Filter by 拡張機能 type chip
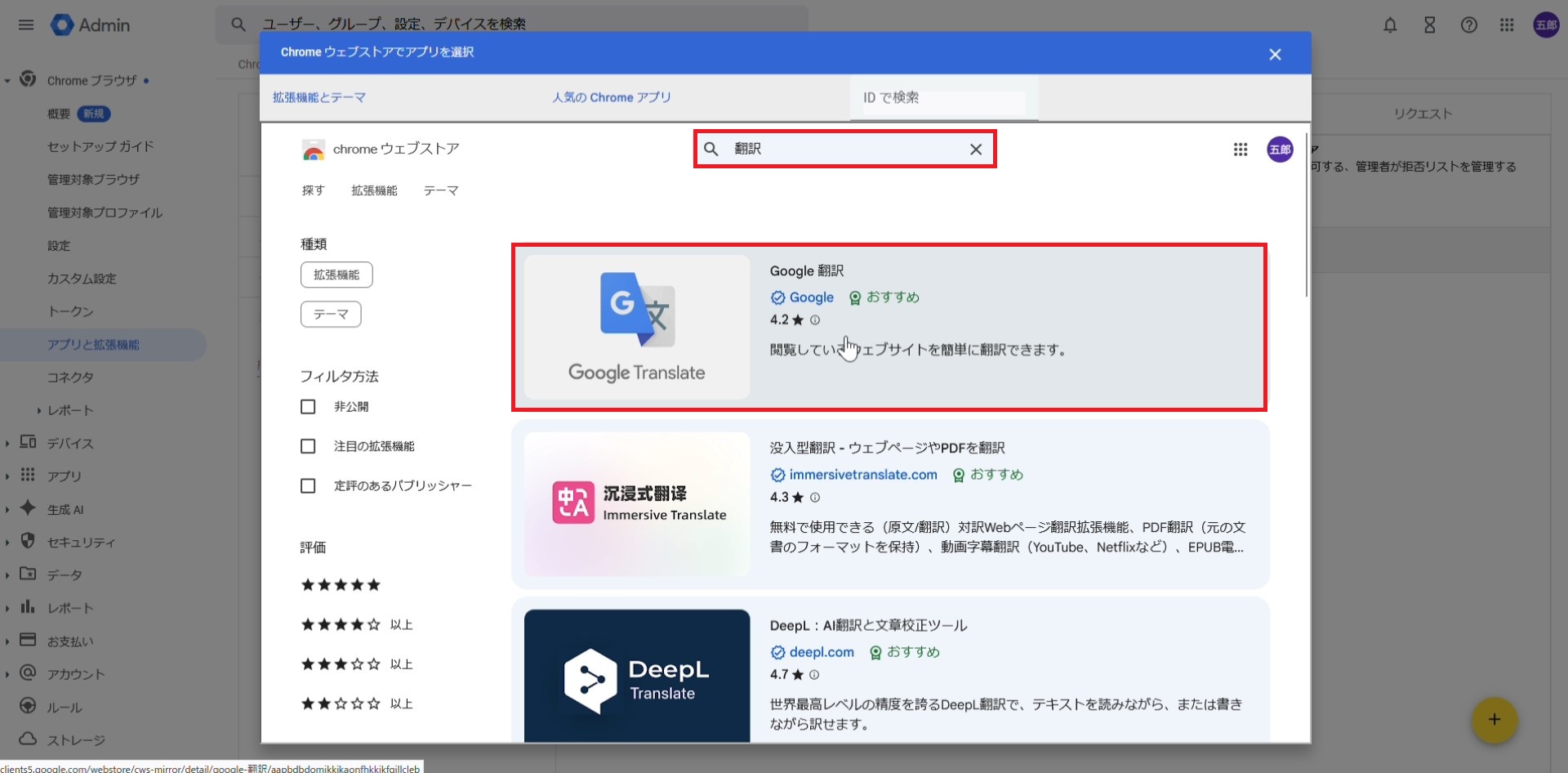Image resolution: width=1568 pixels, height=773 pixels. 336,275
